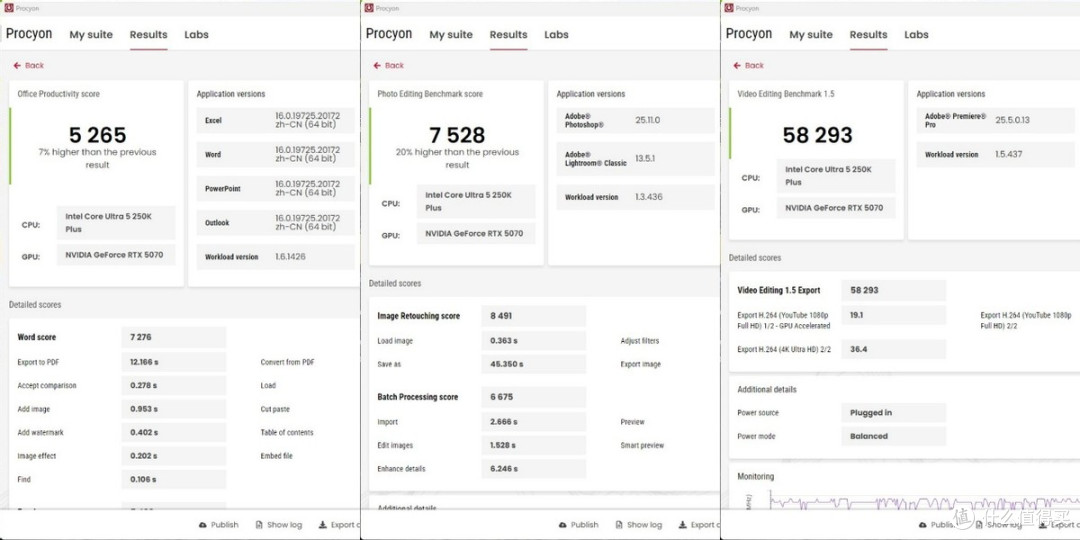Click Power mode Balanced value
This screenshot has width=1080, height=540.
[894, 436]
